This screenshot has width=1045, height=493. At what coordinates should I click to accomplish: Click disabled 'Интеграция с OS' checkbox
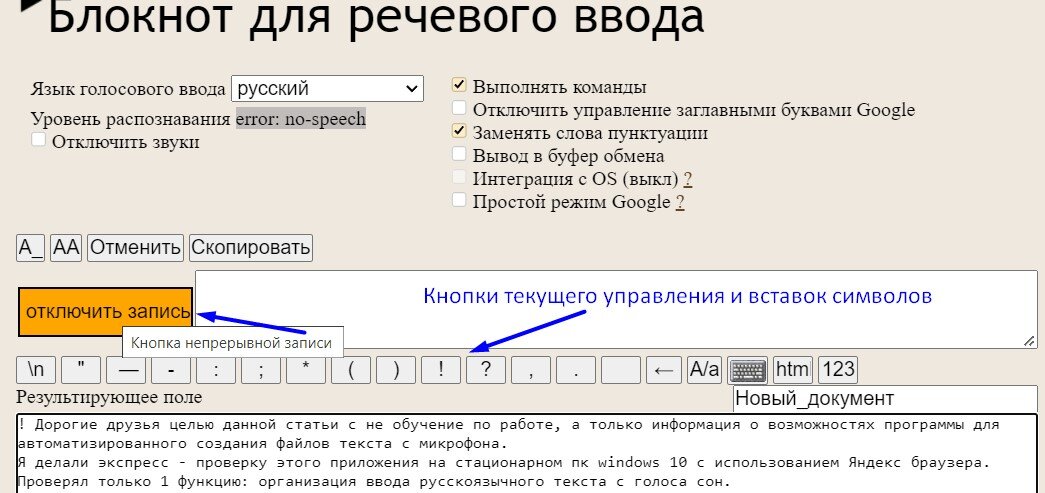pos(459,177)
